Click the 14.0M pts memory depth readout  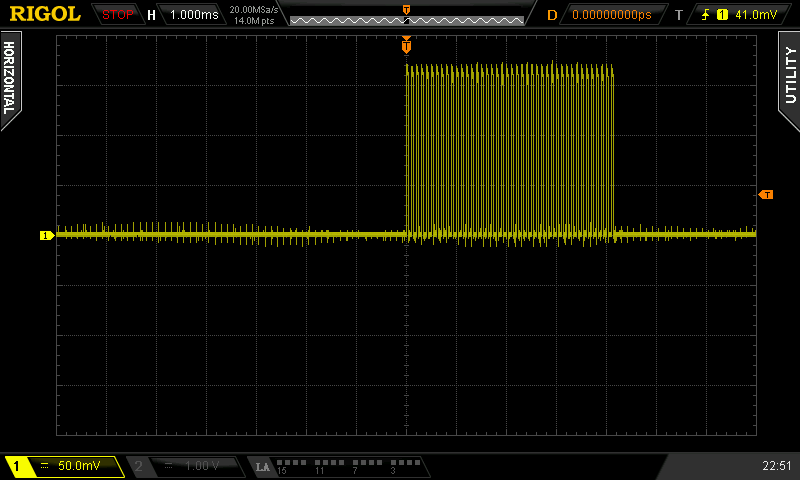coord(254,21)
